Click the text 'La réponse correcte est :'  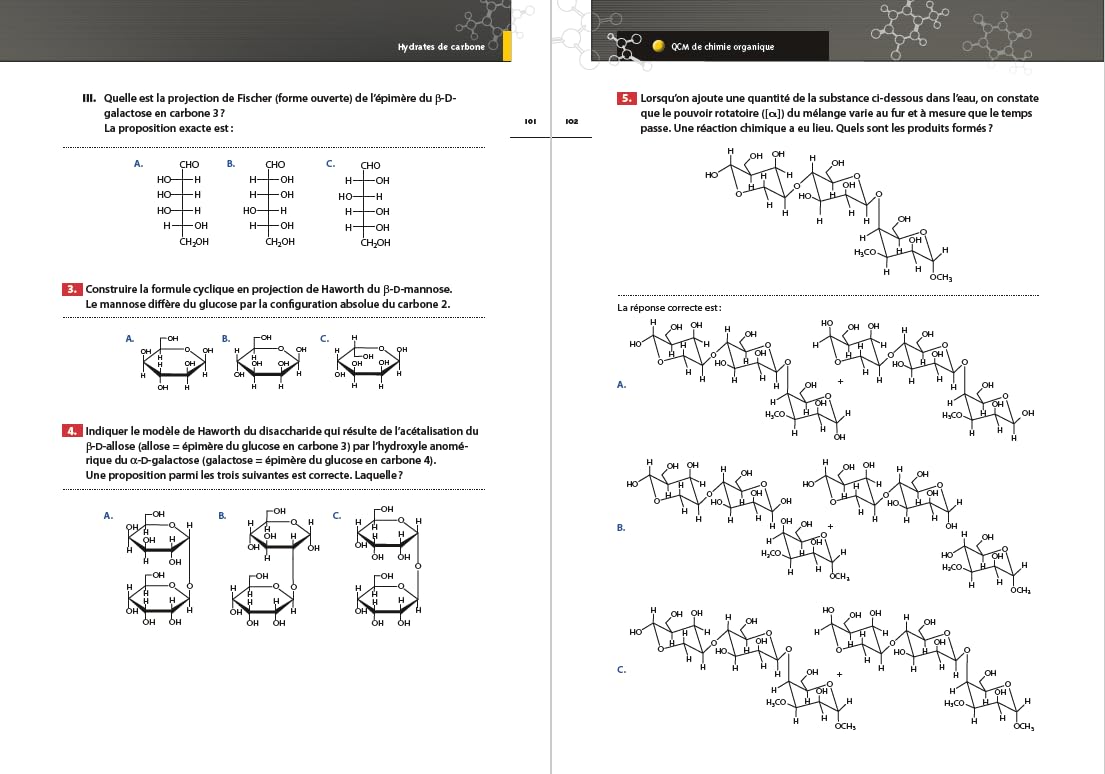click(669, 307)
